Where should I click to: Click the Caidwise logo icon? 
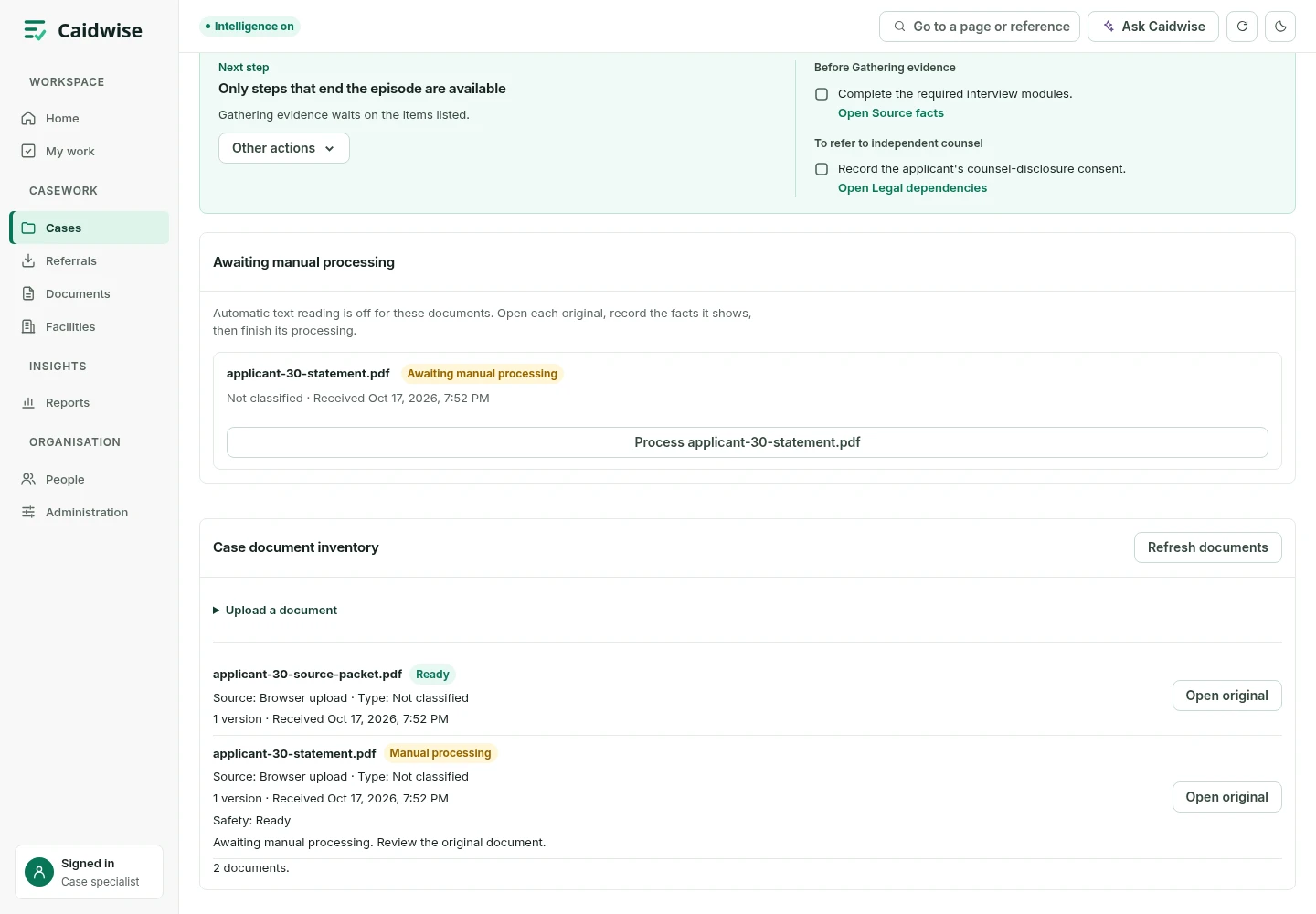[x=35, y=30]
